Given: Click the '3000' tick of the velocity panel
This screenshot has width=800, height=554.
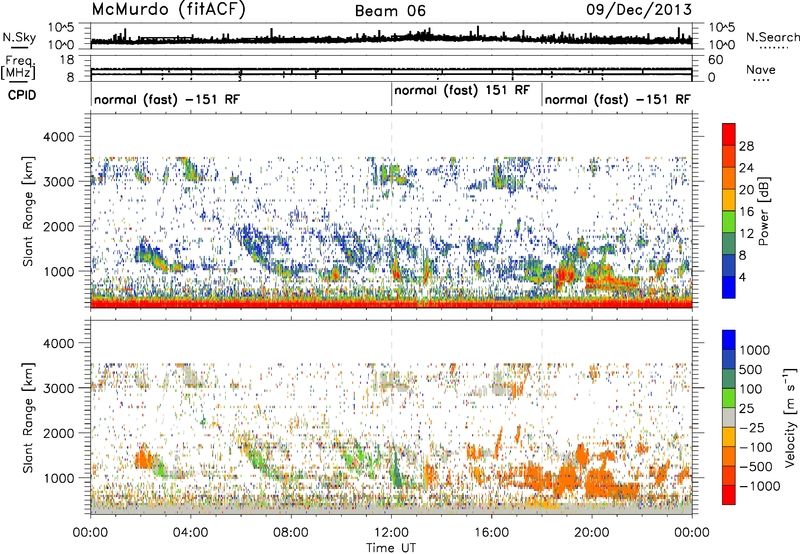Looking at the screenshot, I should (59, 388).
